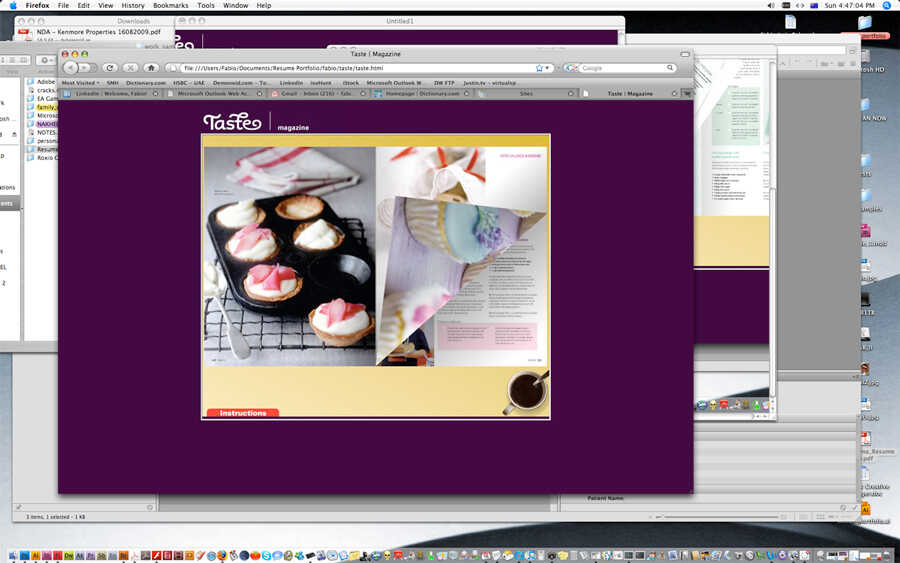Select the Adobe folder in Finder list
900x563 pixels.
point(46,81)
